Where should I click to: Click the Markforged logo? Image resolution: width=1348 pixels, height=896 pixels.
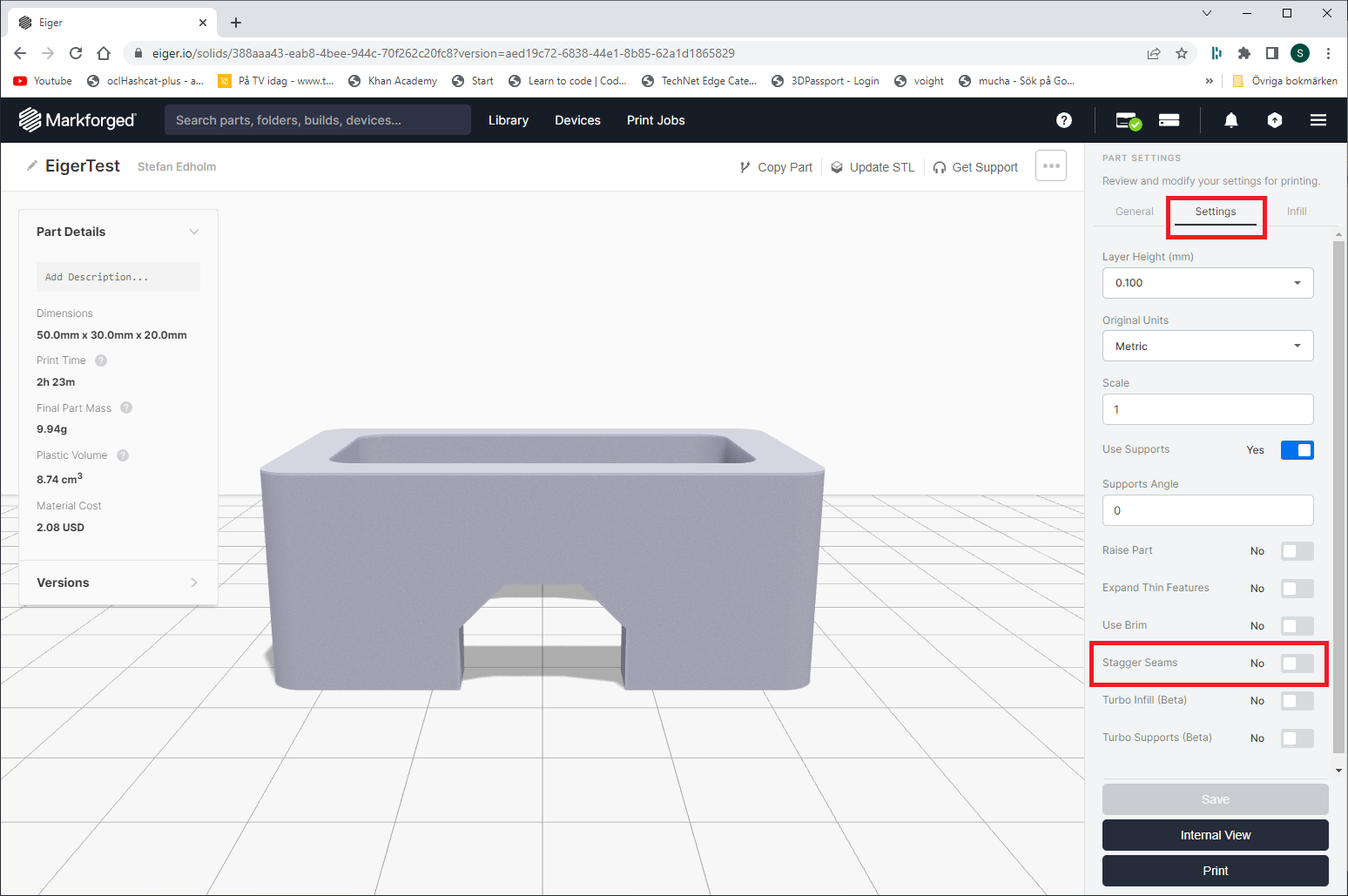point(78,120)
